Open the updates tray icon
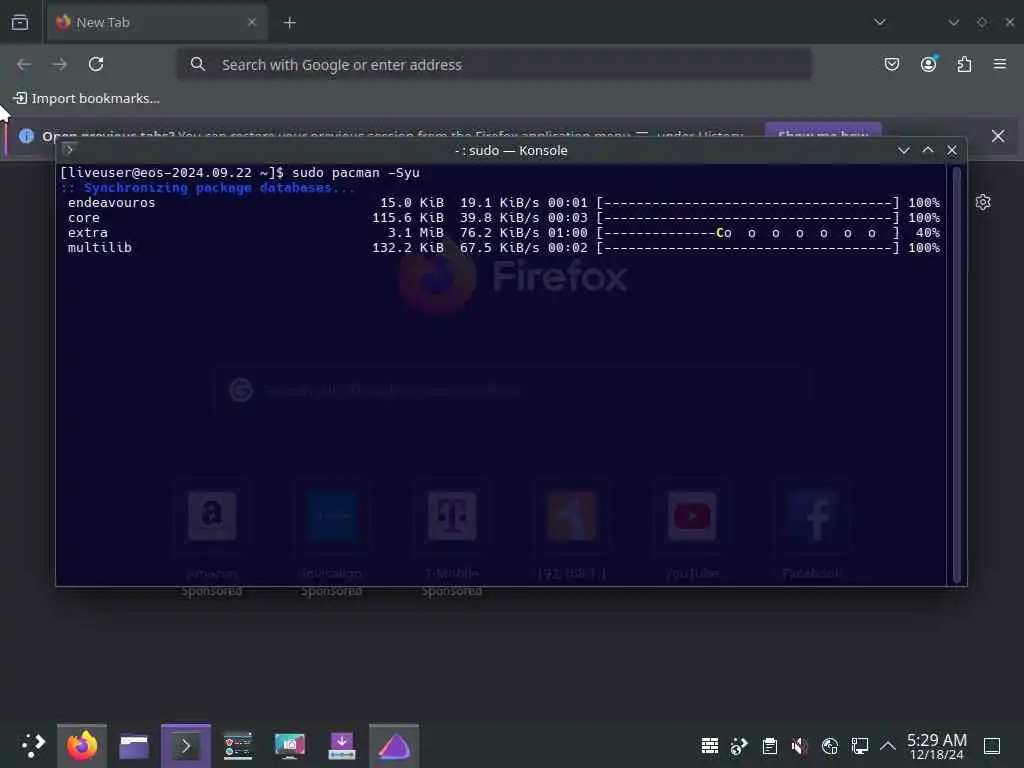 pos(739,746)
